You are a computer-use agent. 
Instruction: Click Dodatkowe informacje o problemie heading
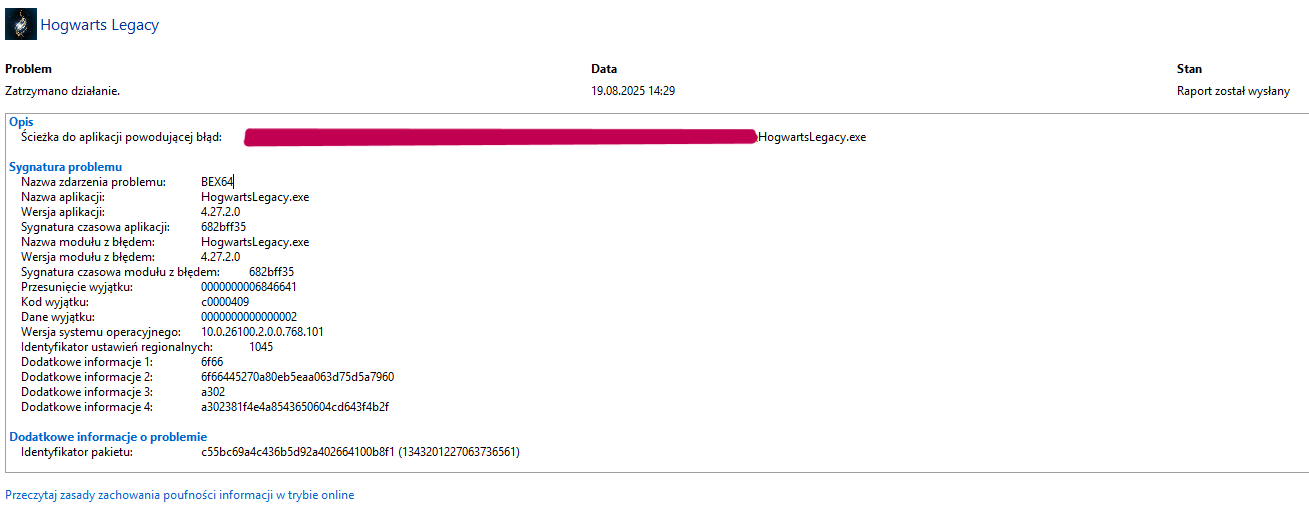(108, 437)
